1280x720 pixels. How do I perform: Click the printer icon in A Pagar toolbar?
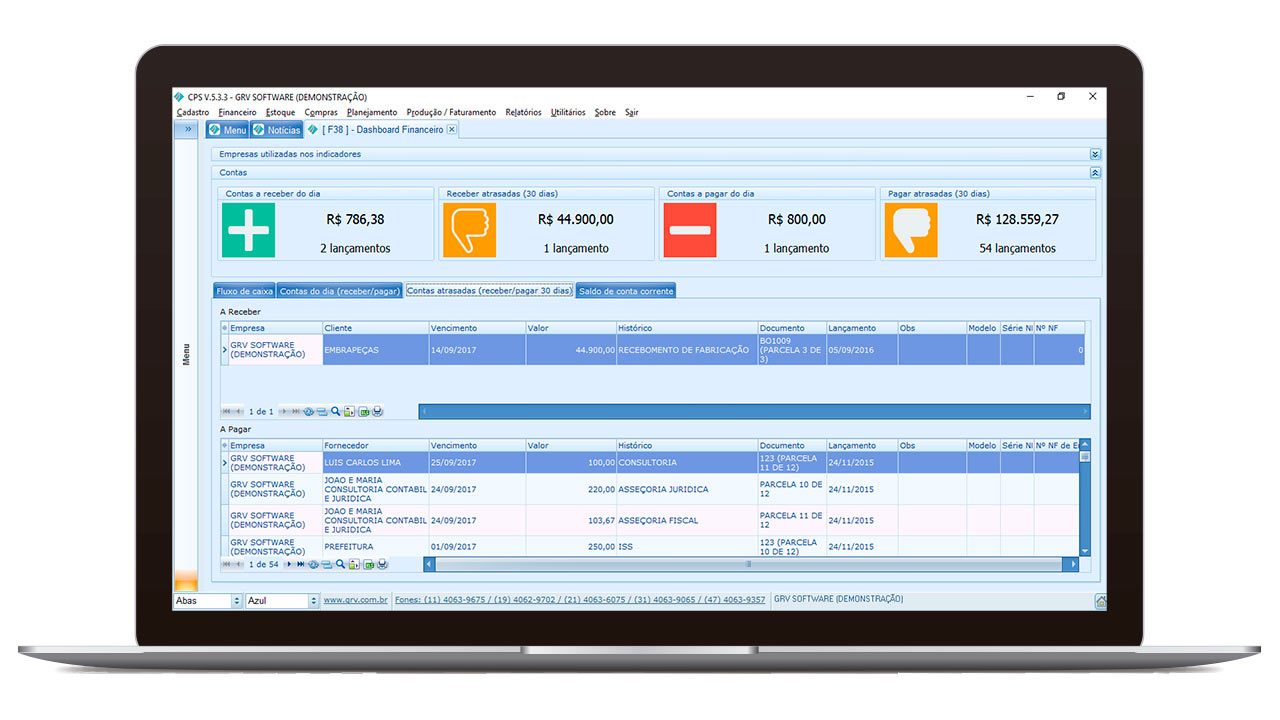(382, 564)
